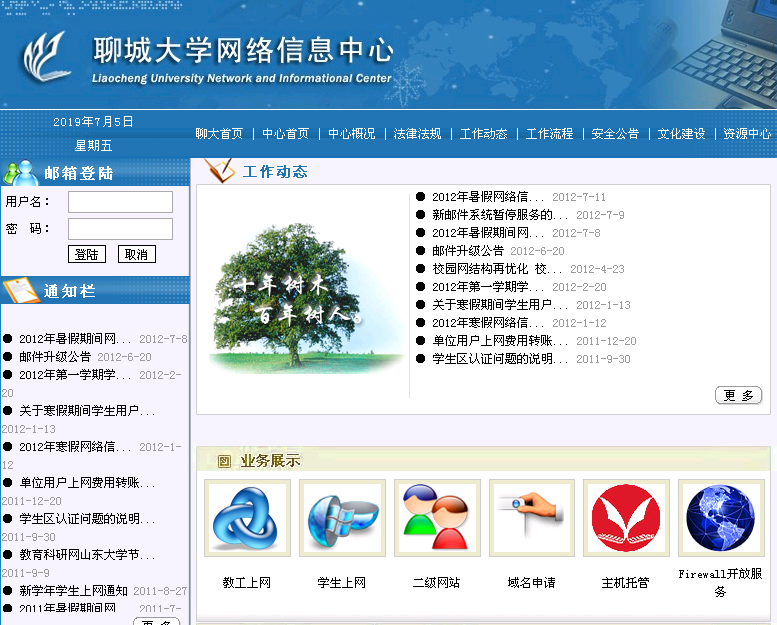This screenshot has width=777, height=625.
Task: Focus the 用户名 input field
Action: pos(120,202)
